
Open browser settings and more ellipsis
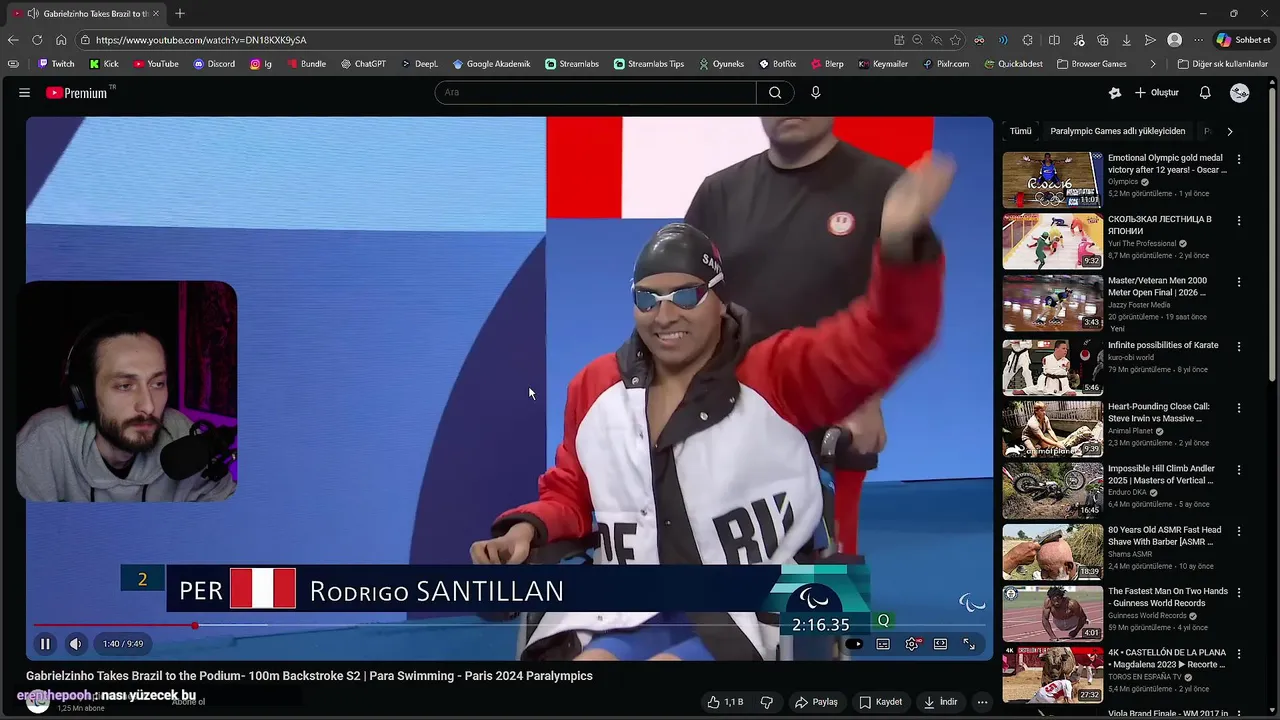pos(1198,40)
